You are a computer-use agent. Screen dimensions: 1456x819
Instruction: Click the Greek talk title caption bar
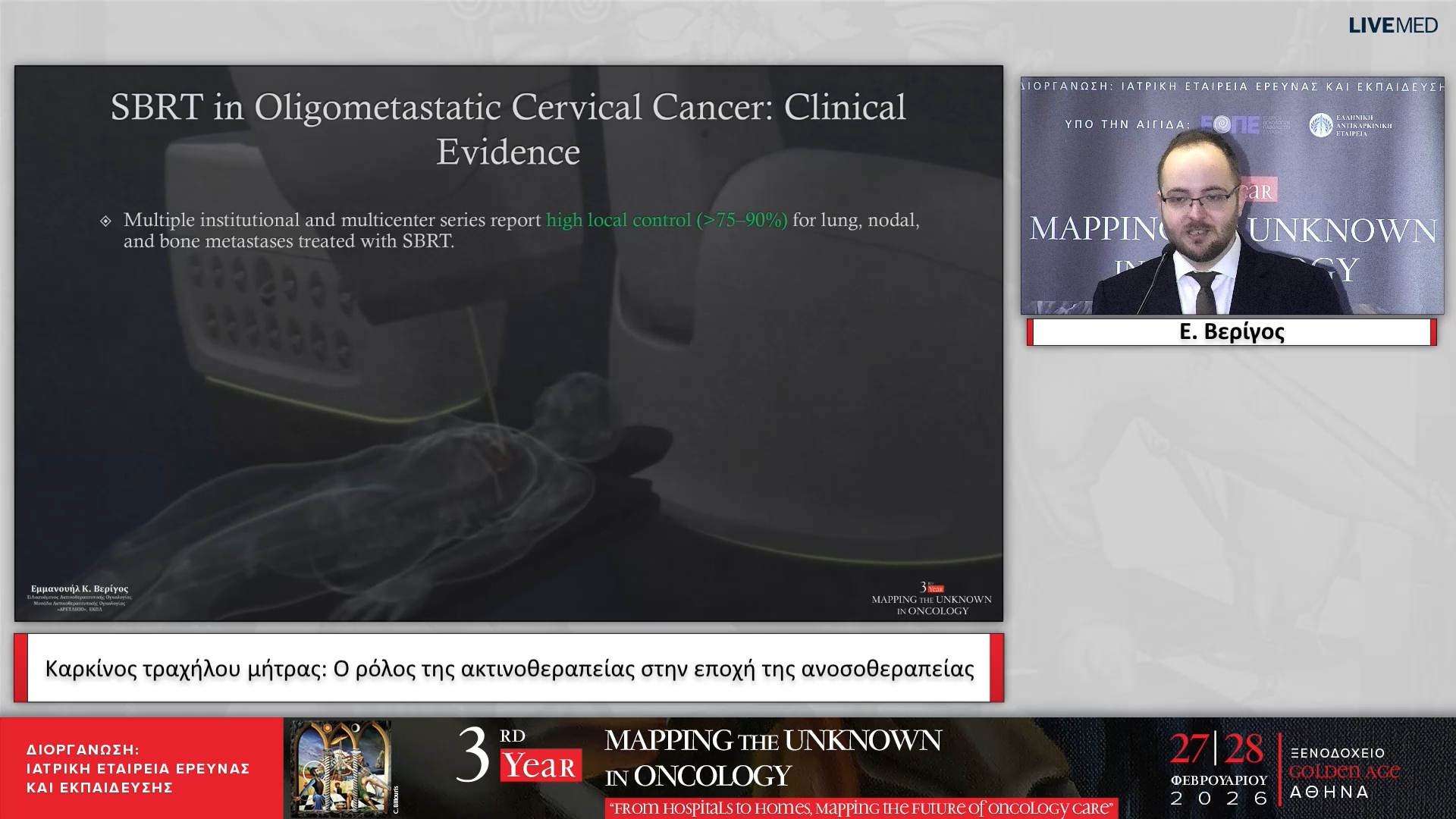[508, 668]
